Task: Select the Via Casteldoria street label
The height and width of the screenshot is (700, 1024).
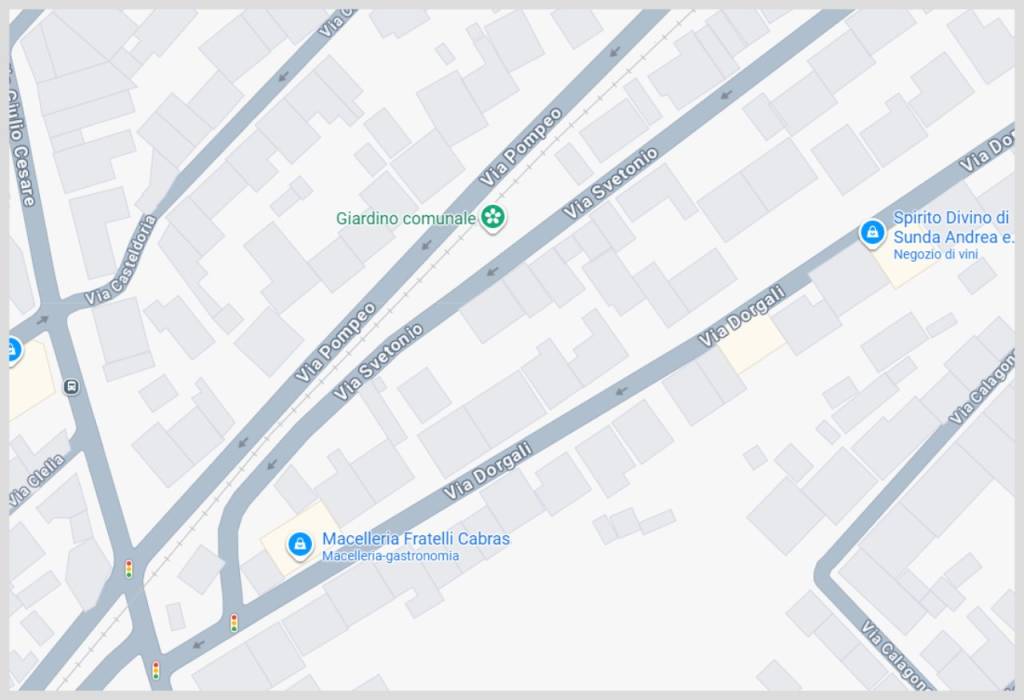Action: tap(121, 261)
